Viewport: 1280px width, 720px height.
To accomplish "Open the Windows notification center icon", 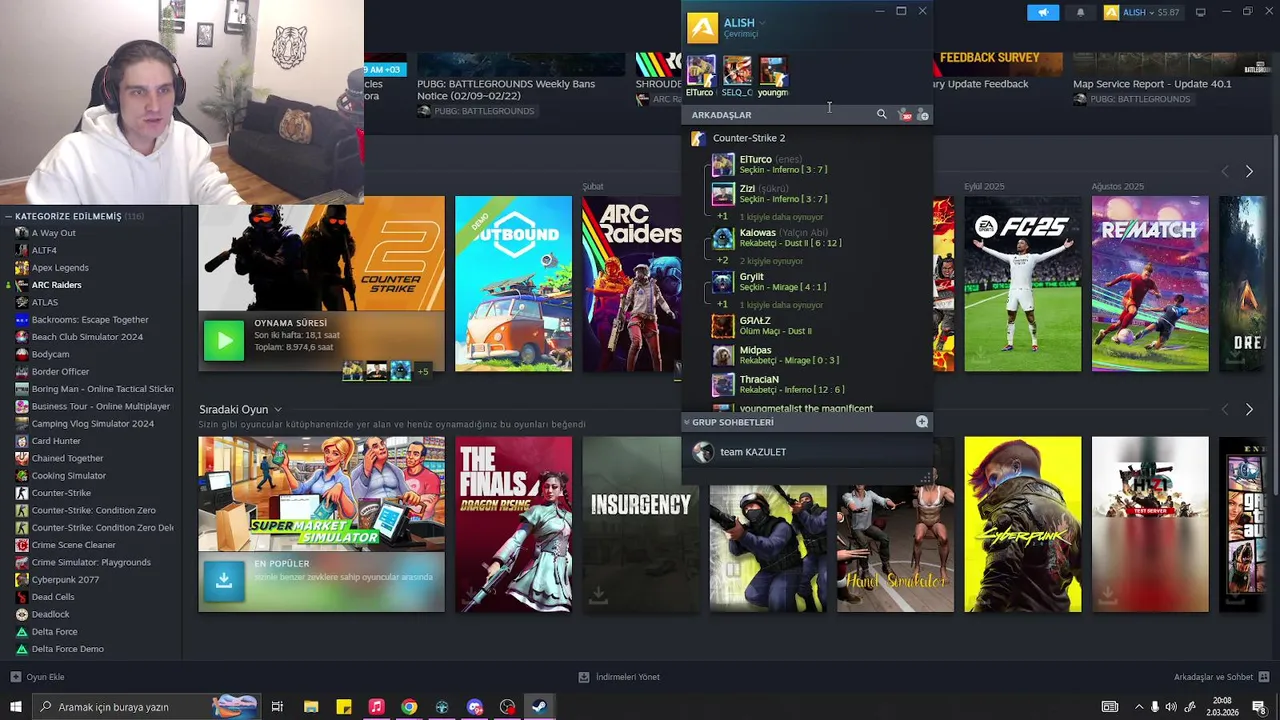I will [x=1259, y=707].
